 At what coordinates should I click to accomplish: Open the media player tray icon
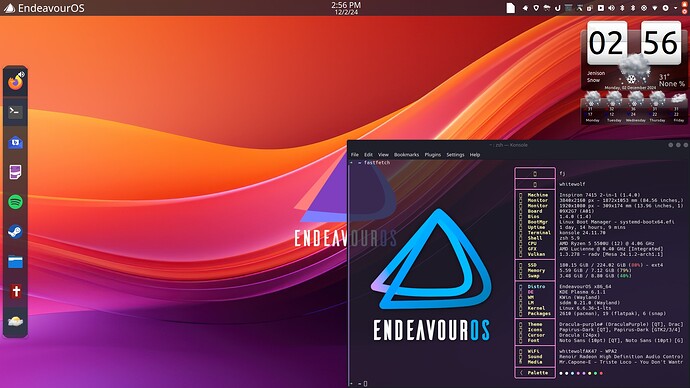pyautogui.click(x=601, y=8)
